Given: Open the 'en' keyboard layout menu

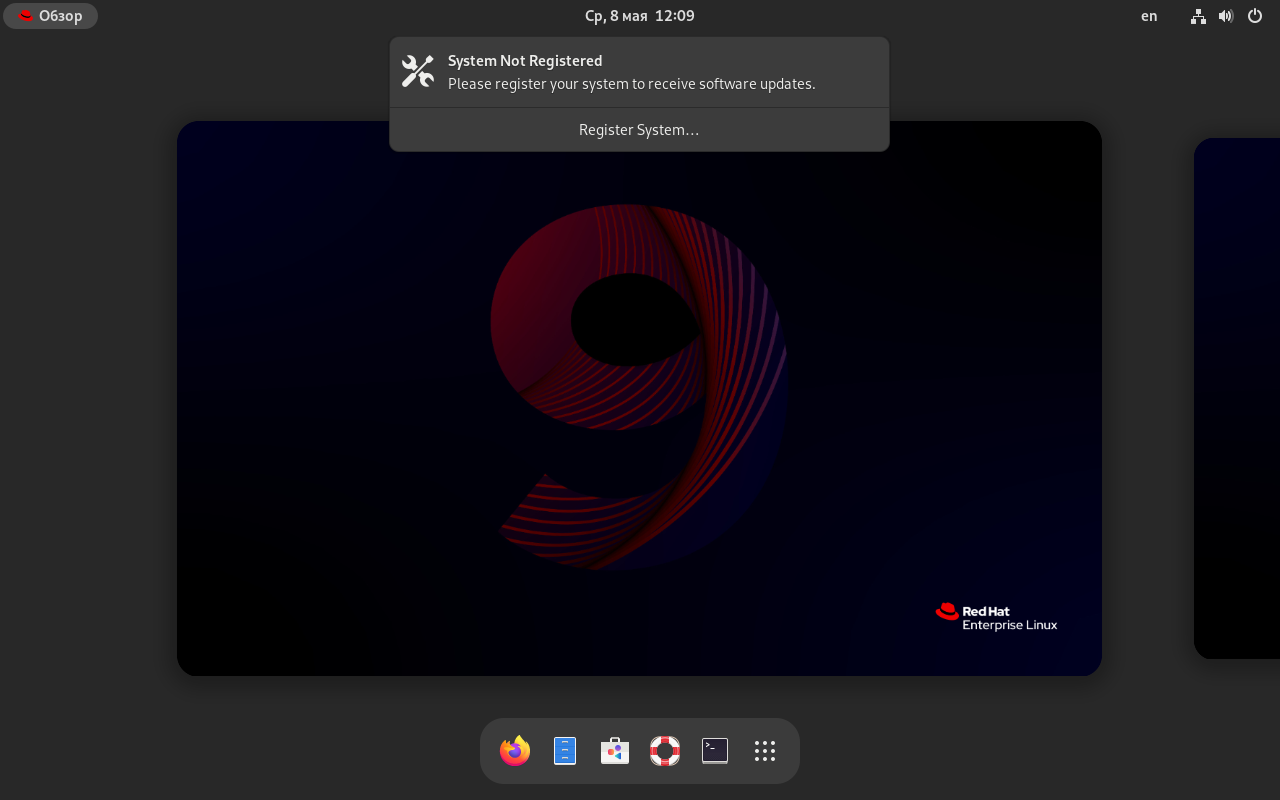Looking at the screenshot, I should (x=1149, y=16).
